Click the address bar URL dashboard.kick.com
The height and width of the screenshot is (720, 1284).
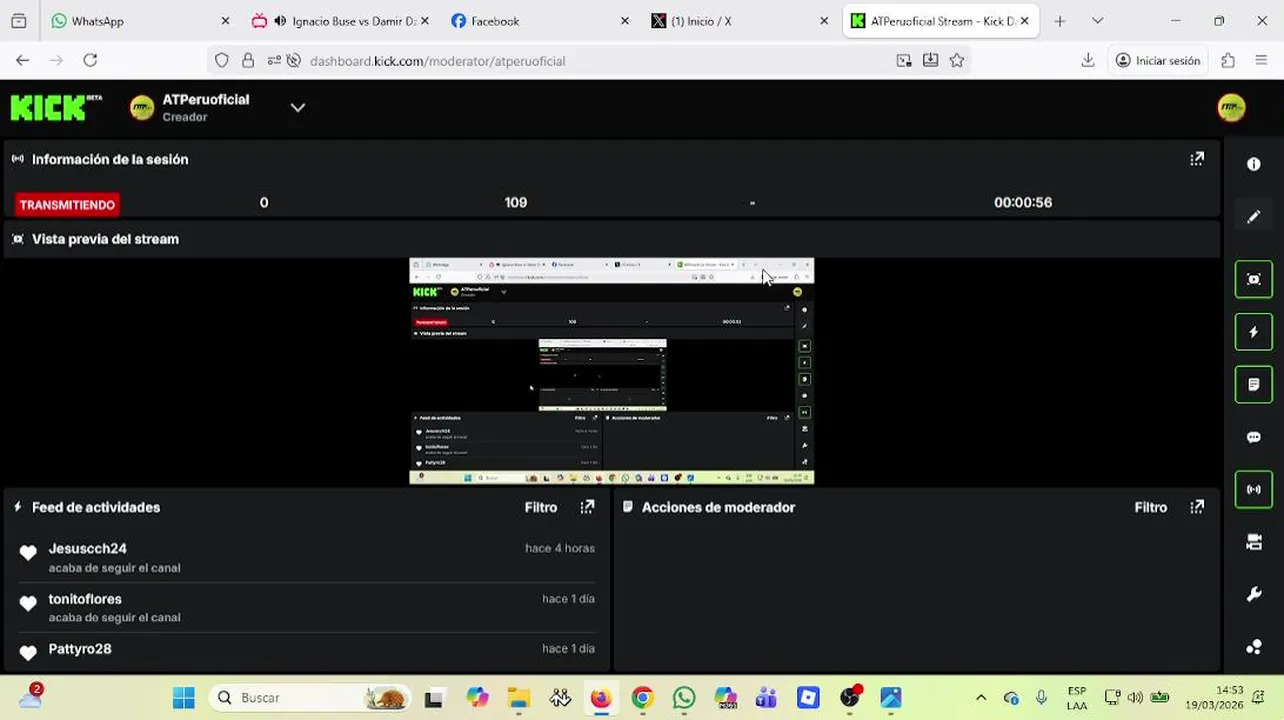coord(438,61)
